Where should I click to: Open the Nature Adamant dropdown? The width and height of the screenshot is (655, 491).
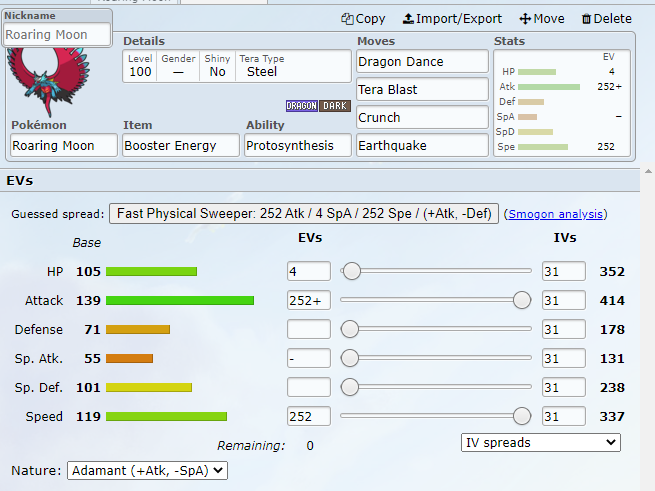(147, 471)
